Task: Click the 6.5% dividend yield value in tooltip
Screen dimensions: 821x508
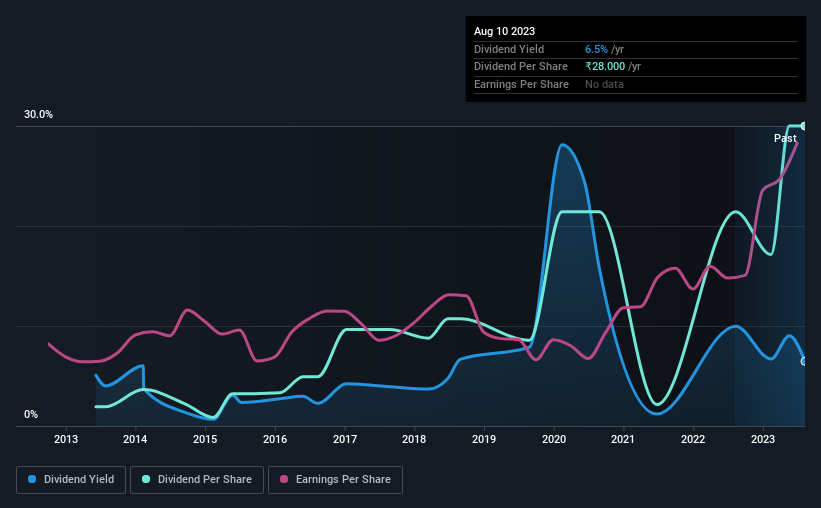Action: tap(596, 49)
